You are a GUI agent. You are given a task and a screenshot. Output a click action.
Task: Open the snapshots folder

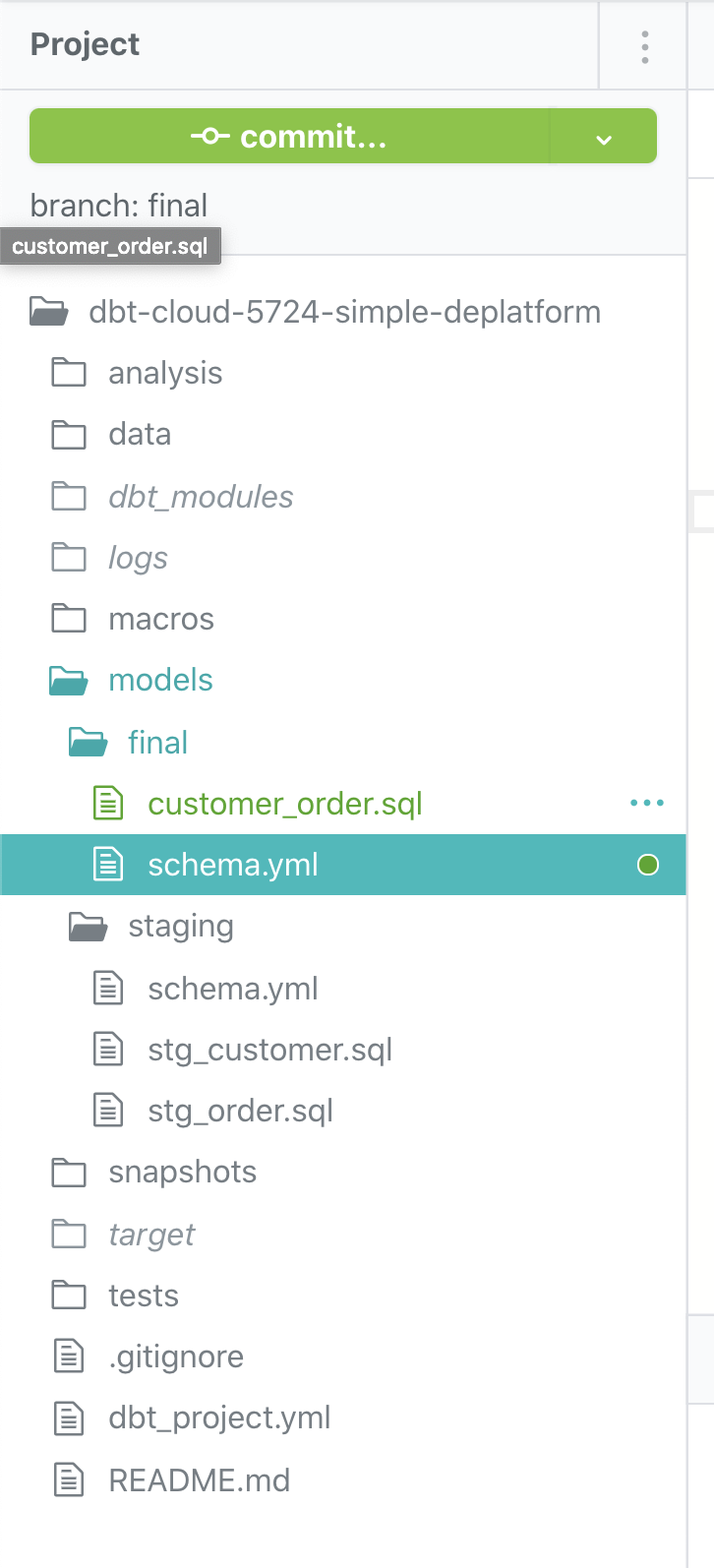182,1173
